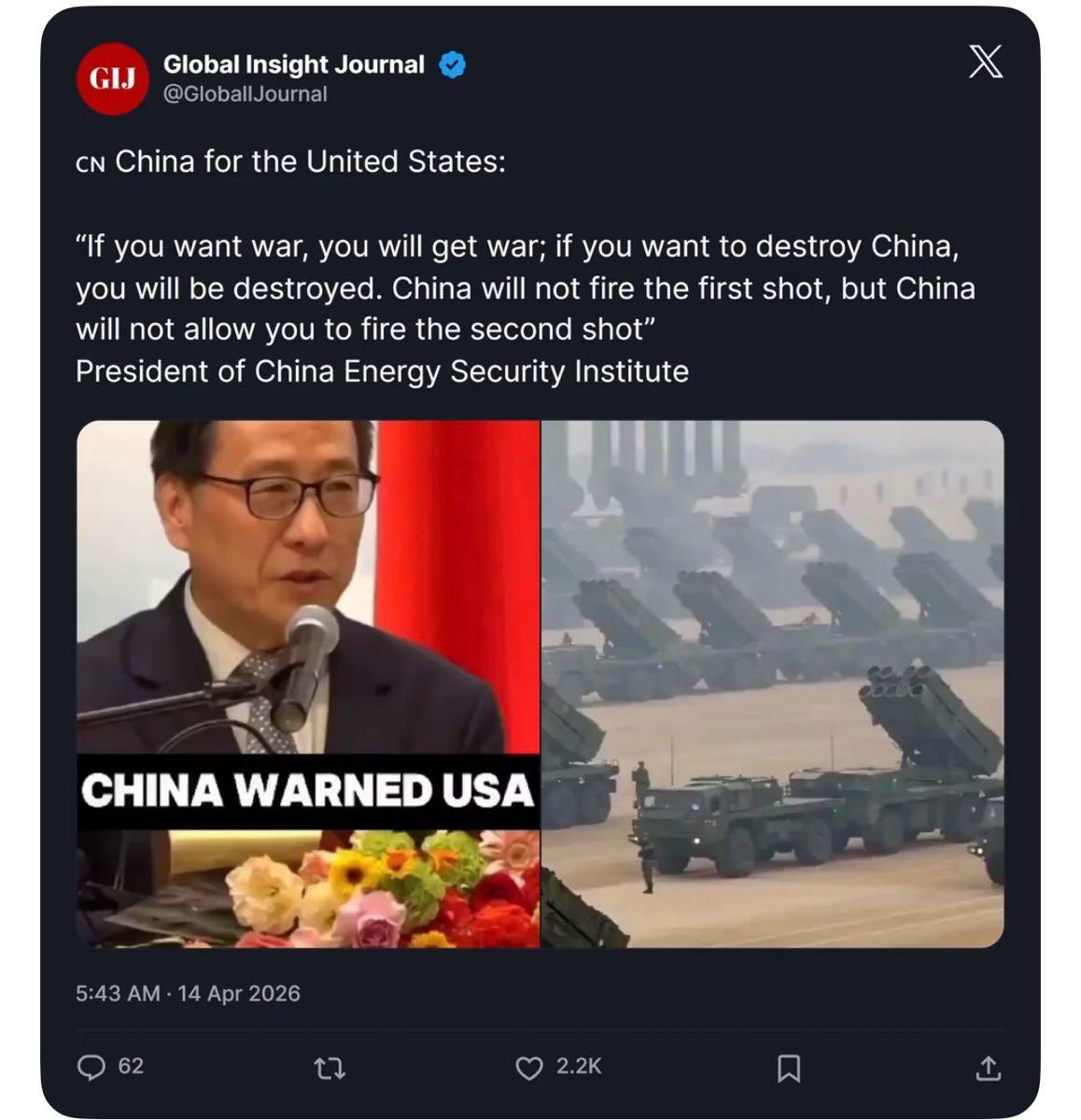Repost using the retweet arrows icon

[330, 1068]
